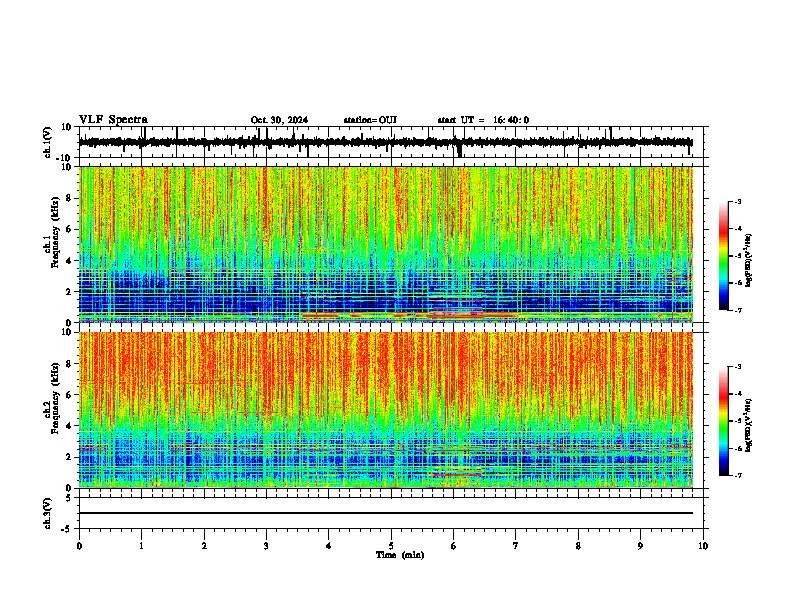Click the 'Time (min)' axis label
Screen dimensions: 792x612
[400, 555]
